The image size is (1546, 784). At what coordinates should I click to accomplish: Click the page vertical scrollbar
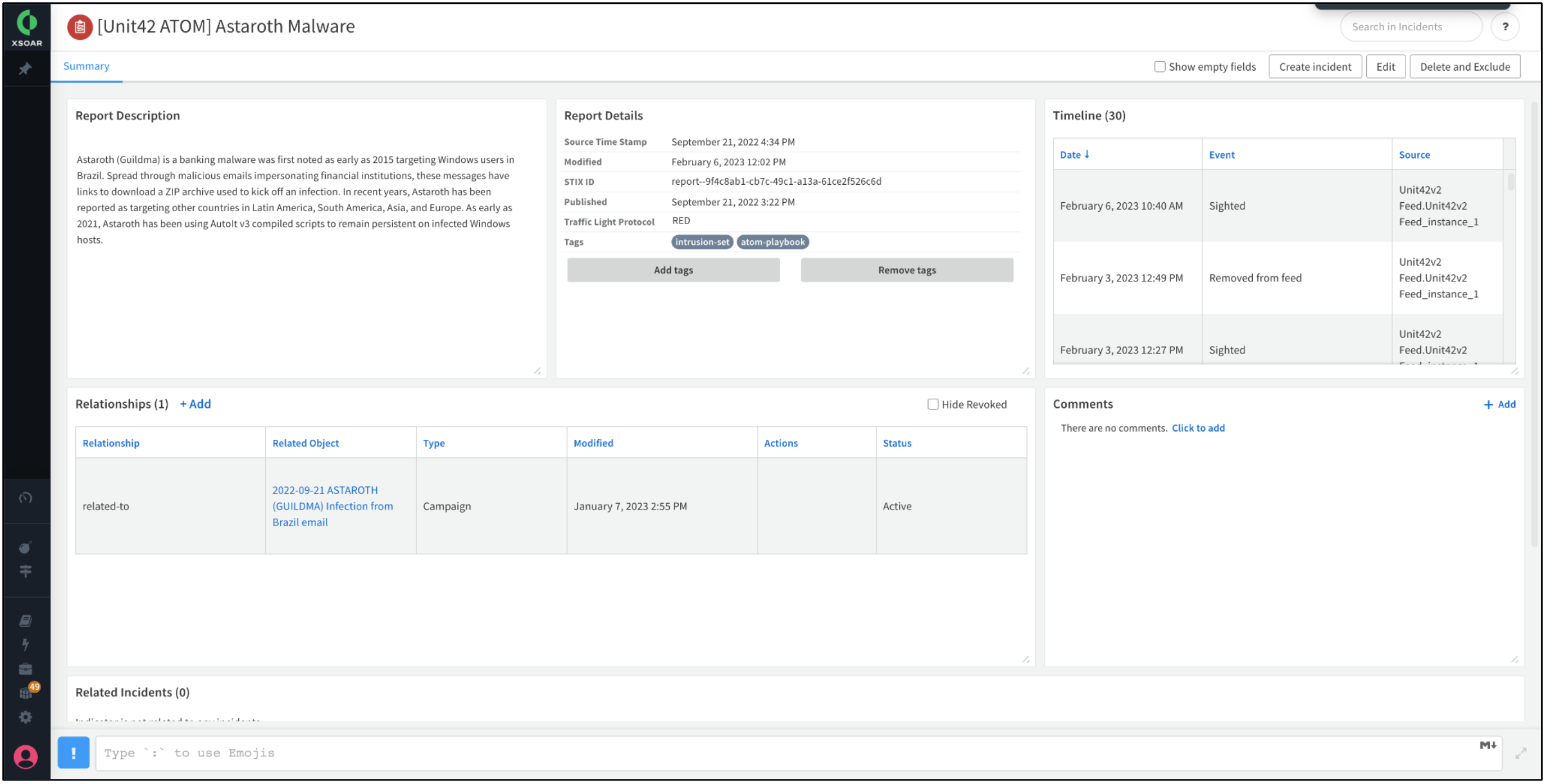point(1535,324)
